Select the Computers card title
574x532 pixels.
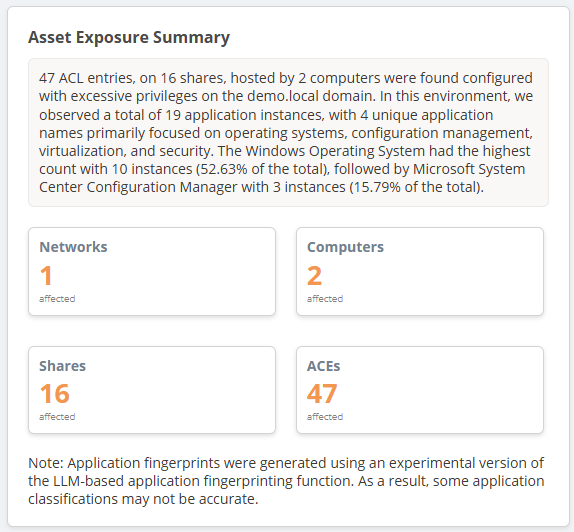(x=345, y=247)
